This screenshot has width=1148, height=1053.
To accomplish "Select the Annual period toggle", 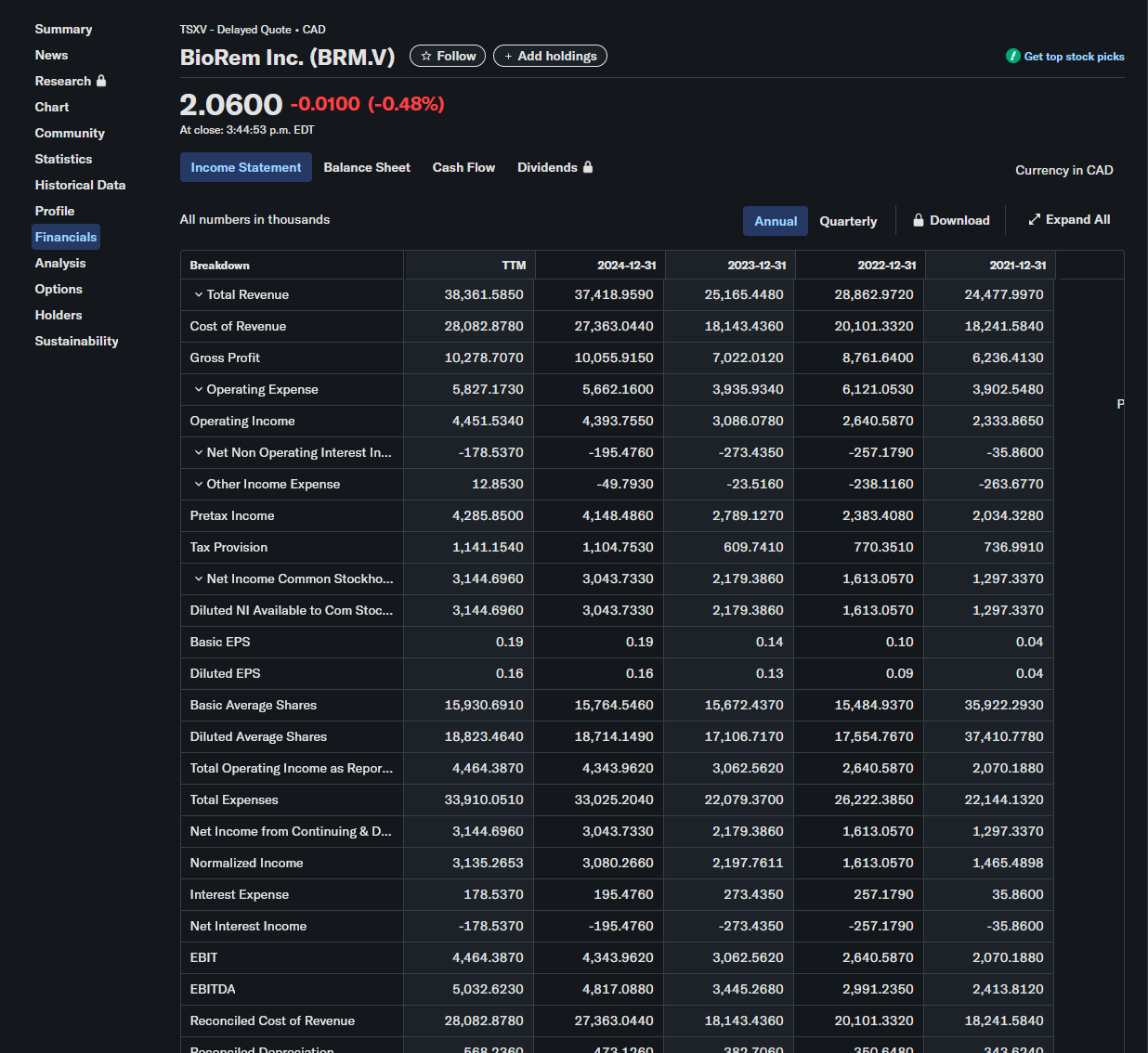I will [x=776, y=221].
